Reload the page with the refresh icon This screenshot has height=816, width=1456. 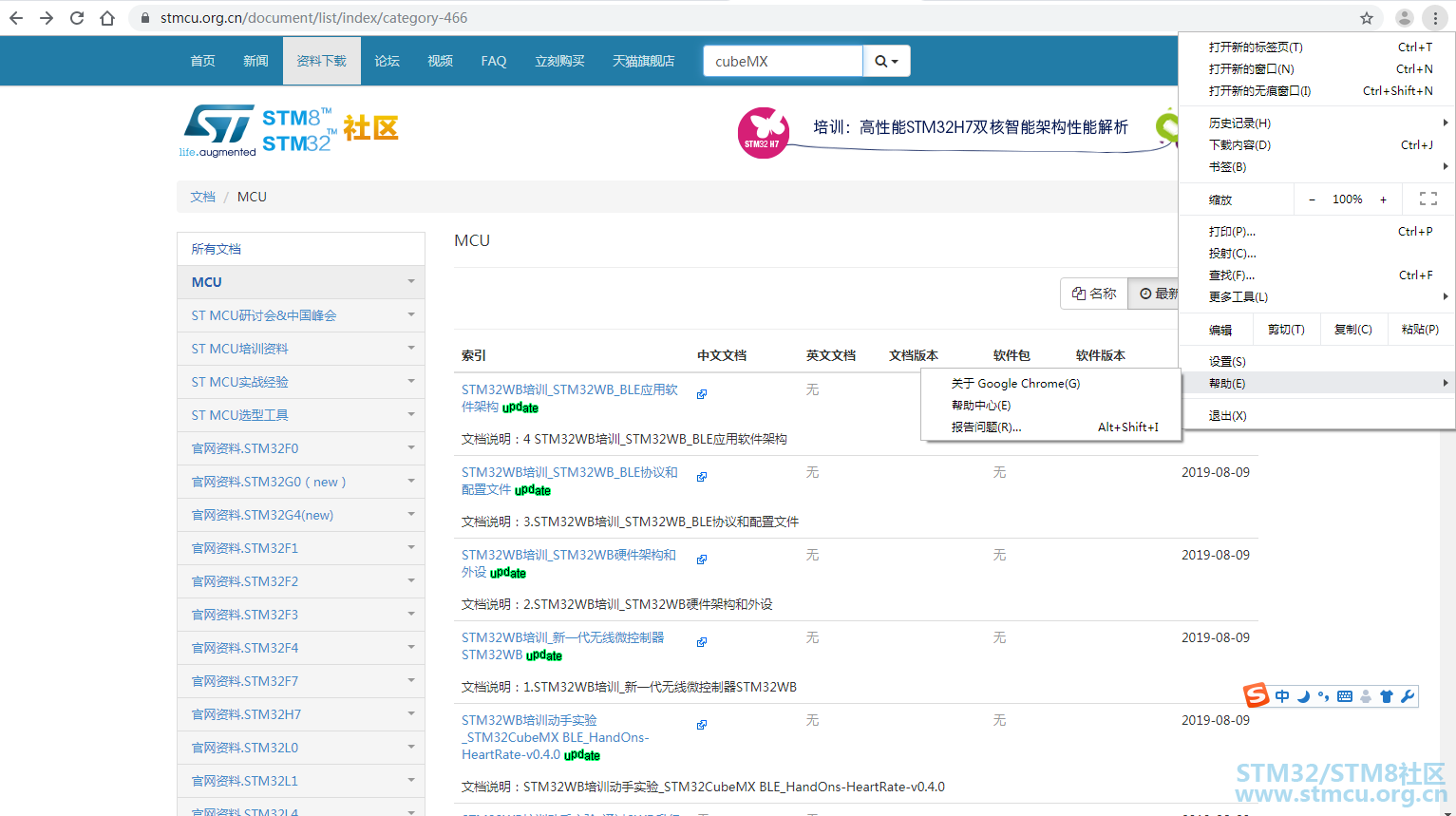(x=77, y=18)
